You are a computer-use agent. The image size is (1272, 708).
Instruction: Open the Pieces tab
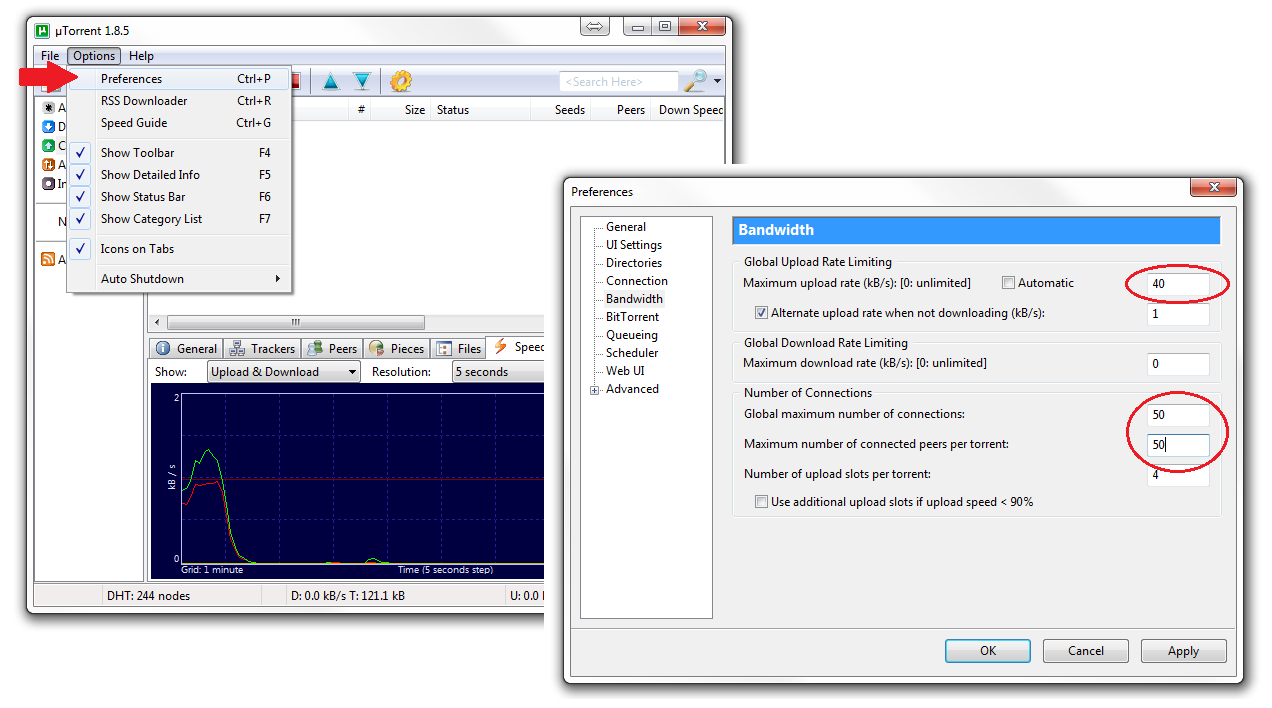click(x=397, y=348)
